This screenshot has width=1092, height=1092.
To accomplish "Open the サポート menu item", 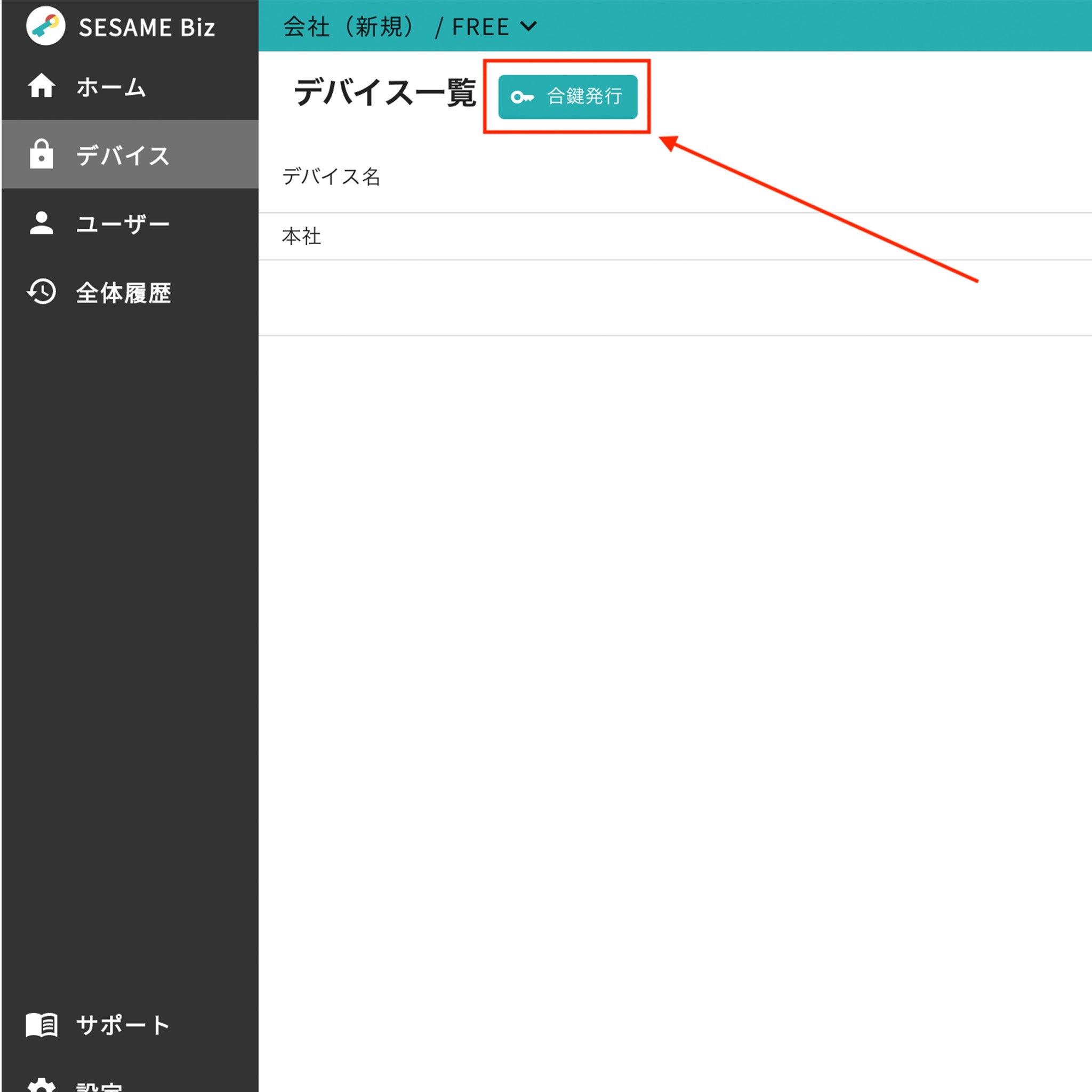I will 130,1025.
